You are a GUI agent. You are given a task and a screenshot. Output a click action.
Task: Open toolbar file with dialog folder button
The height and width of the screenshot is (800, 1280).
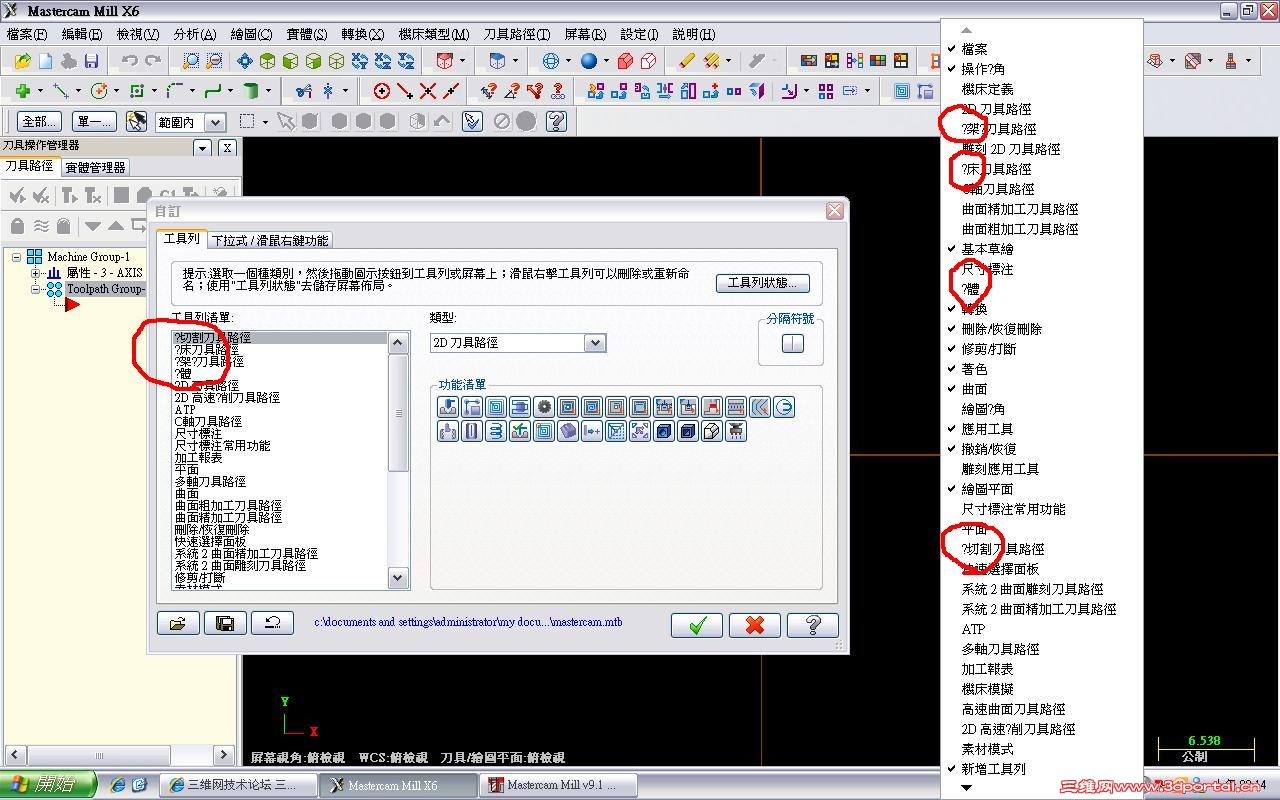[178, 624]
